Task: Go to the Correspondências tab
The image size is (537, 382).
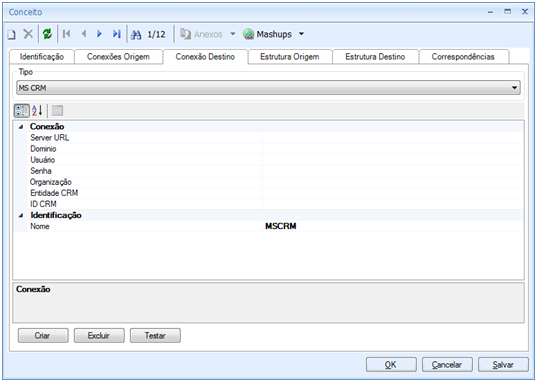Action: click(463, 57)
